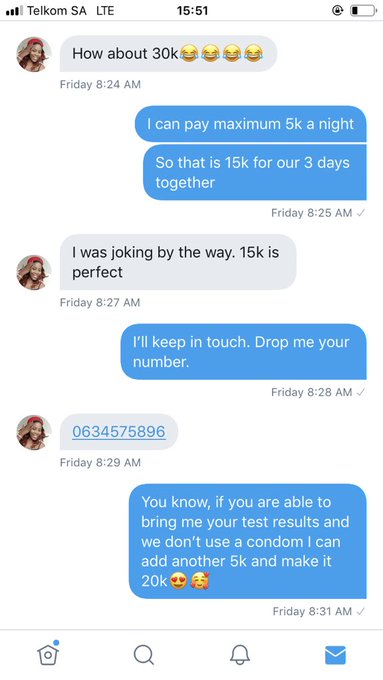
Task: Tap the Friday 8:31 AM timestamp
Action: [x=312, y=611]
